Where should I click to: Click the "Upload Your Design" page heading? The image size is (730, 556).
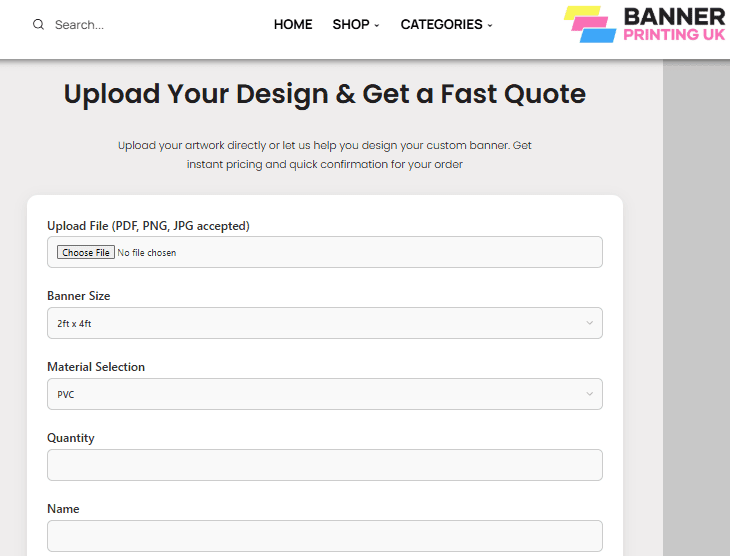click(324, 94)
